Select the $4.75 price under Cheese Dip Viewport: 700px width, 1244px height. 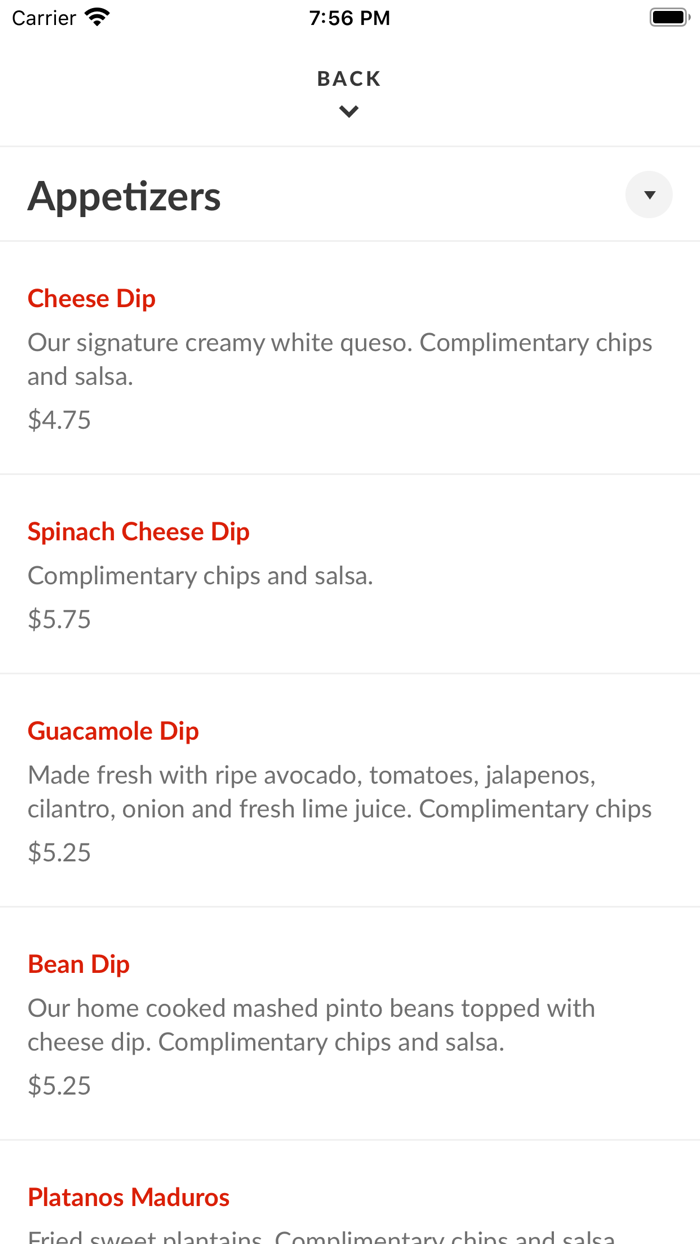tap(59, 419)
